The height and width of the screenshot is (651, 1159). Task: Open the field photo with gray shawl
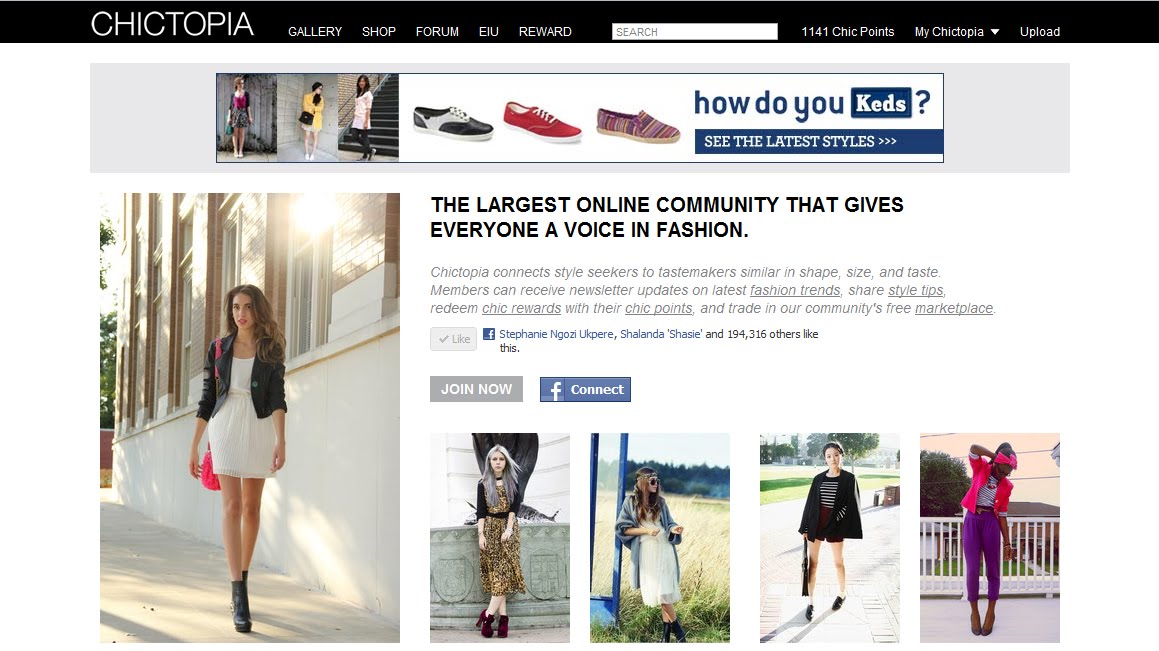pyautogui.click(x=659, y=538)
